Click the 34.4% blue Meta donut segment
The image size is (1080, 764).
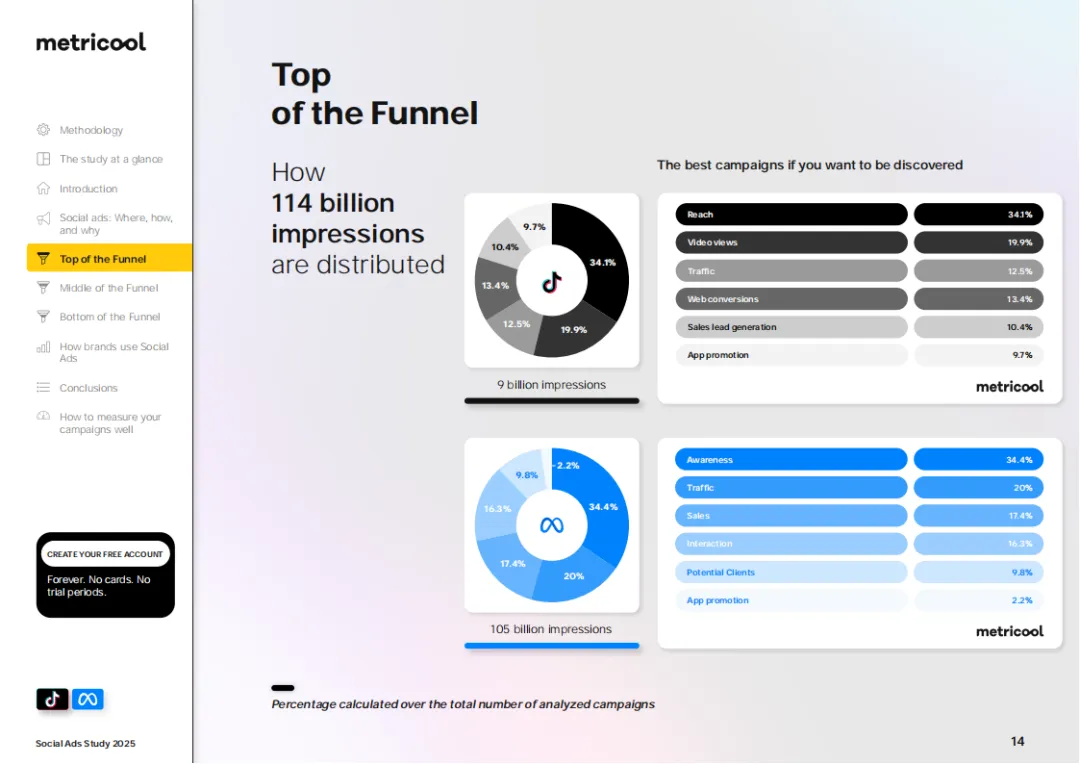click(x=601, y=508)
